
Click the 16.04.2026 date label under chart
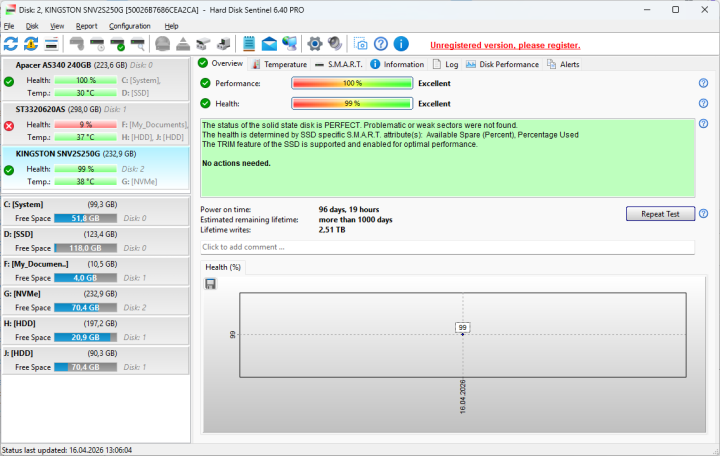[462, 397]
